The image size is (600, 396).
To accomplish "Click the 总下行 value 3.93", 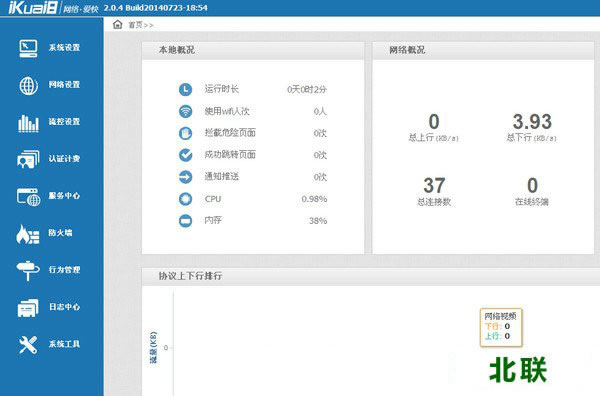I will coord(532,122).
